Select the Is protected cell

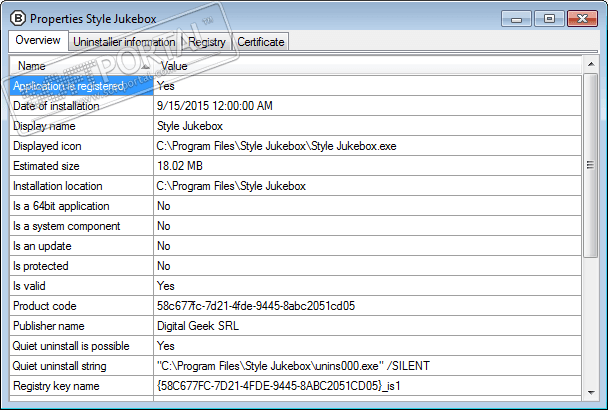(x=81, y=266)
